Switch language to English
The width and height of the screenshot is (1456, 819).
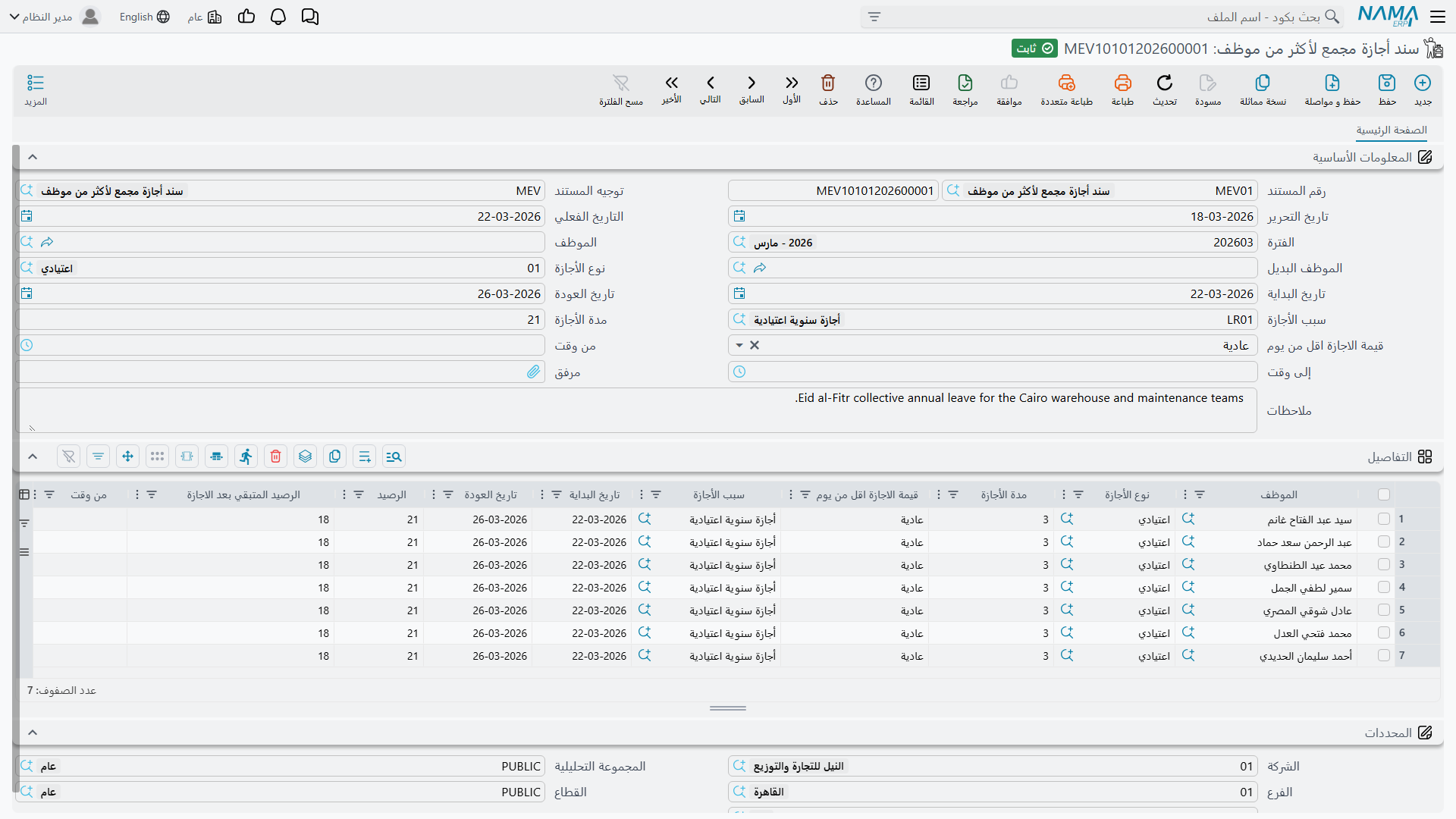(x=144, y=17)
